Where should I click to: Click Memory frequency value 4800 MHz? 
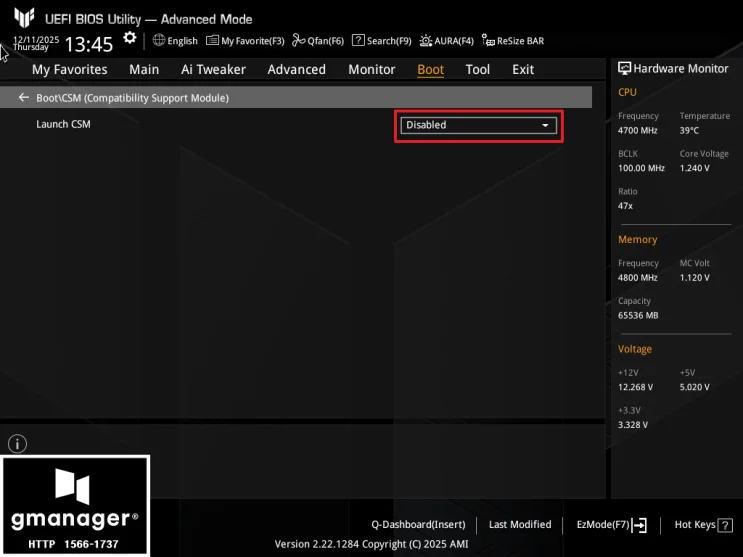click(x=637, y=278)
